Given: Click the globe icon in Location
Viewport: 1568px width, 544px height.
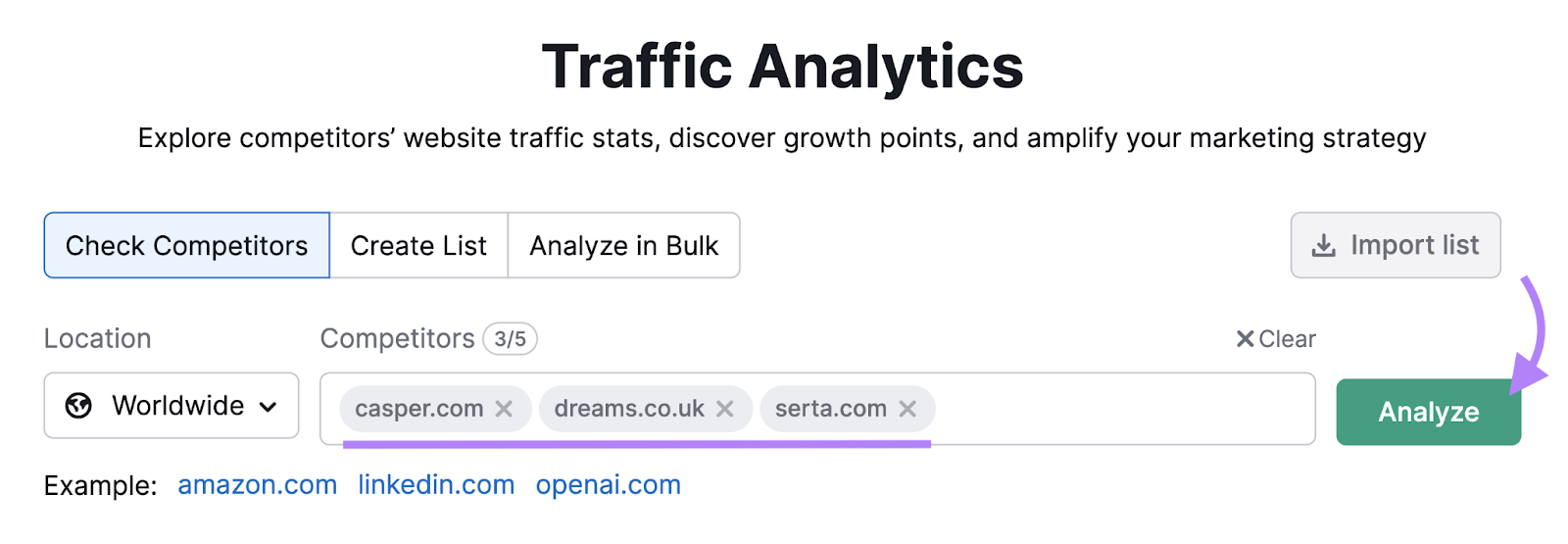Looking at the screenshot, I should coord(78,406).
